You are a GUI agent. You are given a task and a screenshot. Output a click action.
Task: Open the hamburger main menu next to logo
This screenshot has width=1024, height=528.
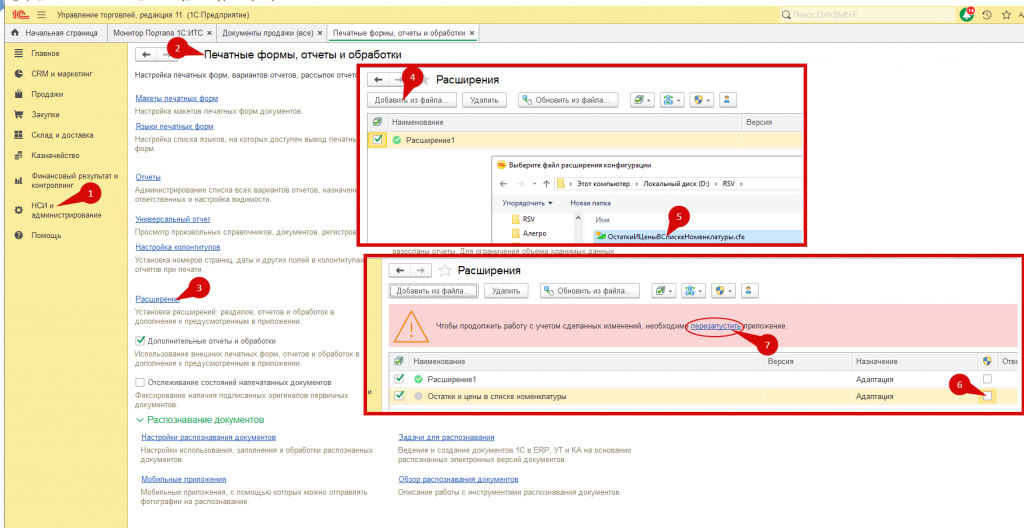[42, 14]
